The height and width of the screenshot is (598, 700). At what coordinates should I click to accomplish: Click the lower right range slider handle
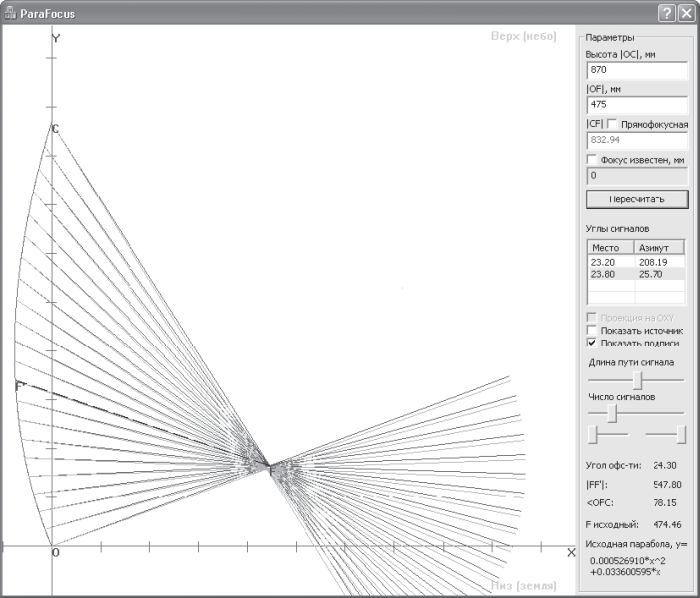click(x=681, y=434)
